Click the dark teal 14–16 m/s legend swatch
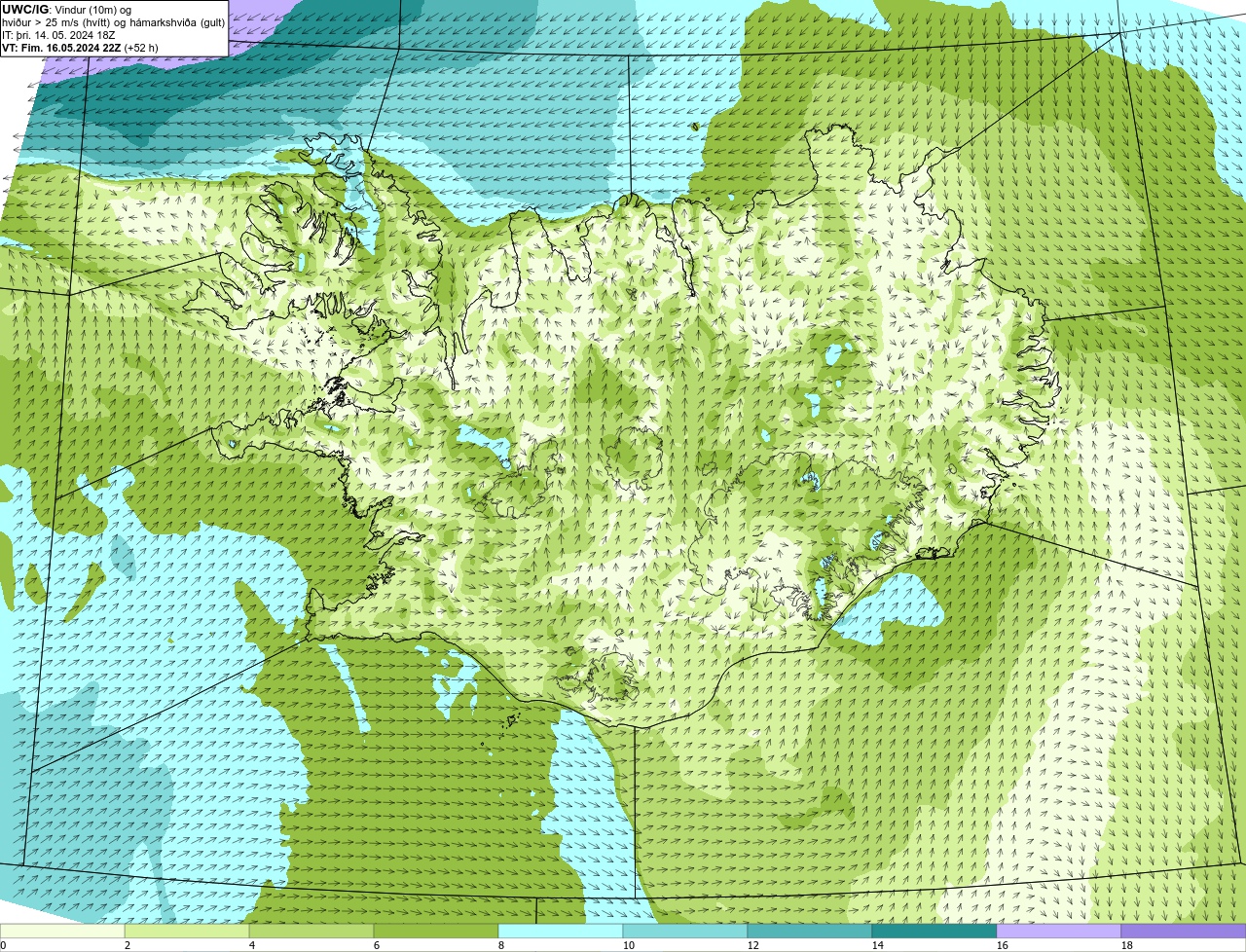 tap(934, 932)
